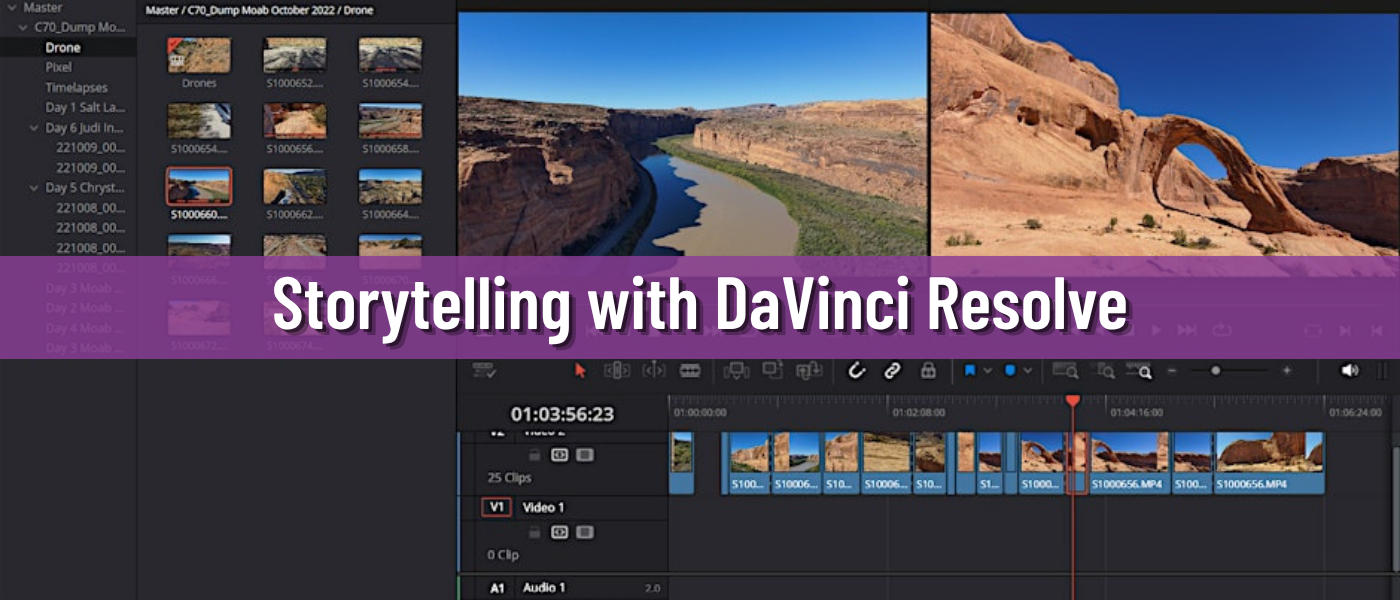Select the S1000656 clip thumbnail
This screenshot has height=600, width=1400.
coord(294,120)
